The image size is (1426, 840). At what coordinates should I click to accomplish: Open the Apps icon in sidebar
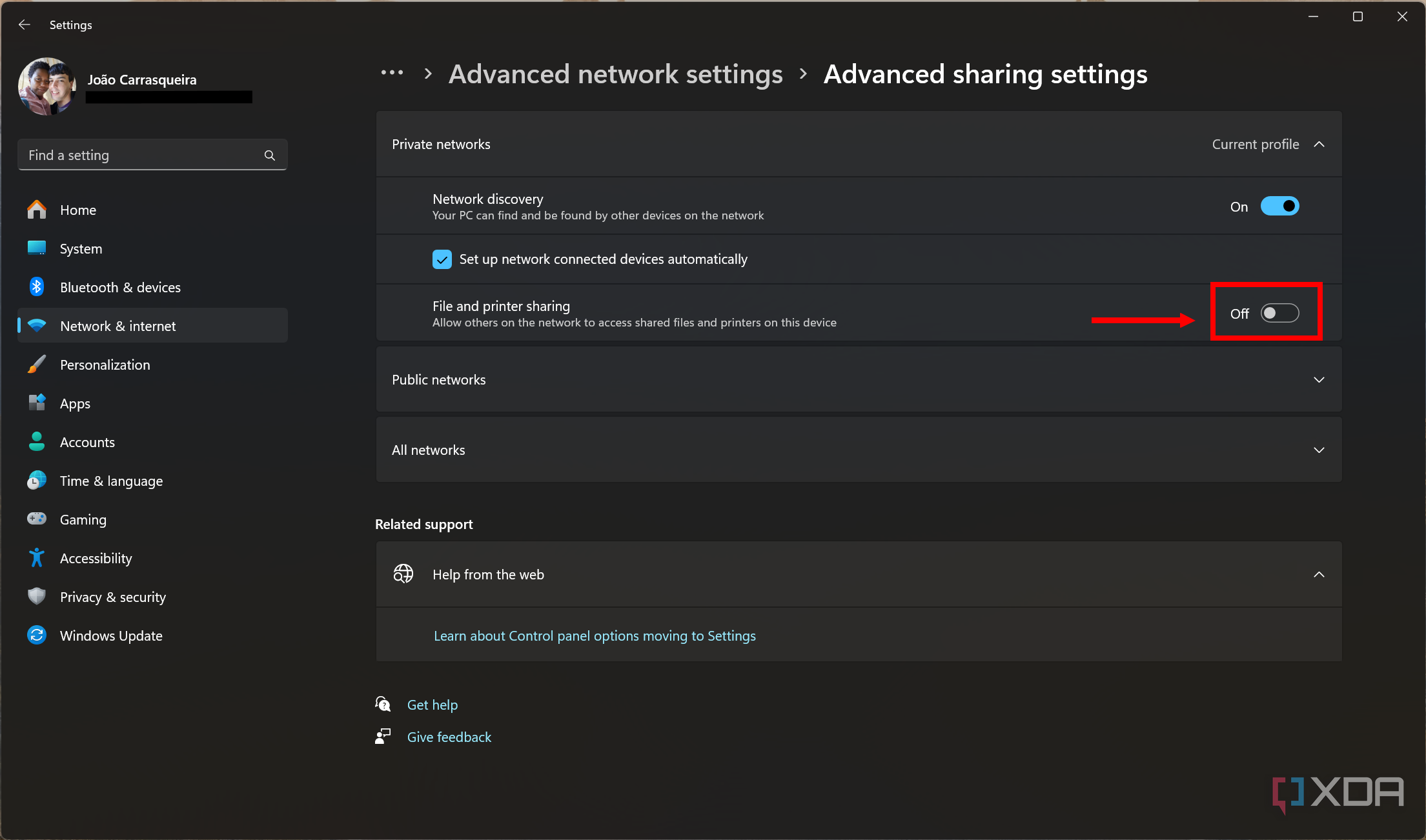coord(37,403)
